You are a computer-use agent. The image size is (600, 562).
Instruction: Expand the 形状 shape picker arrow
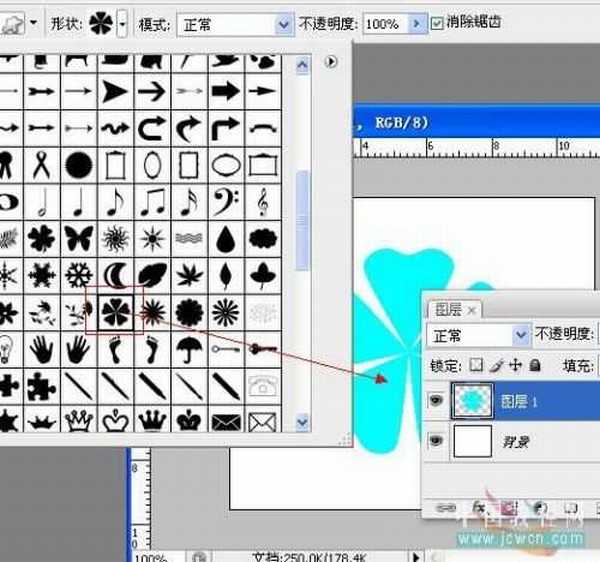coord(122,23)
